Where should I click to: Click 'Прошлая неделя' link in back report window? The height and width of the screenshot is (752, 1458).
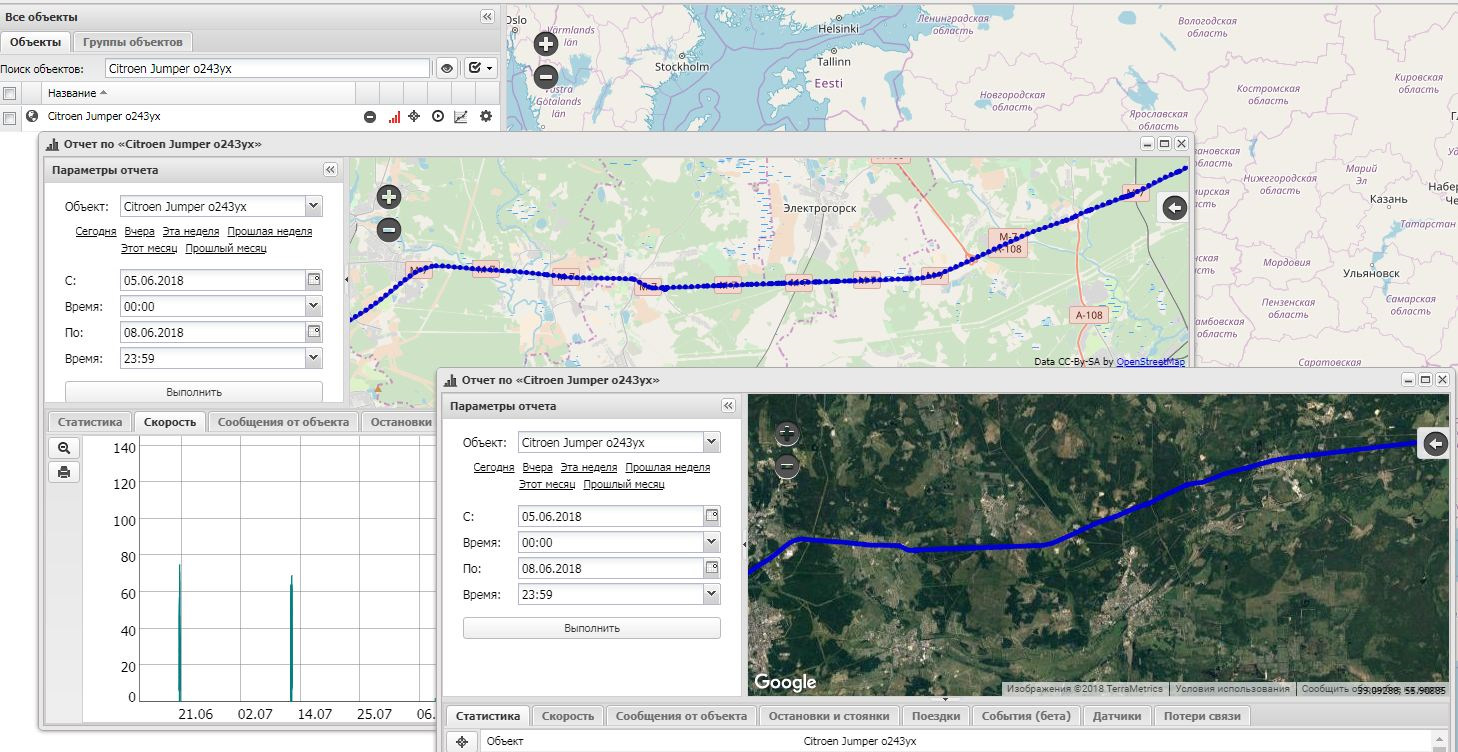coord(270,231)
